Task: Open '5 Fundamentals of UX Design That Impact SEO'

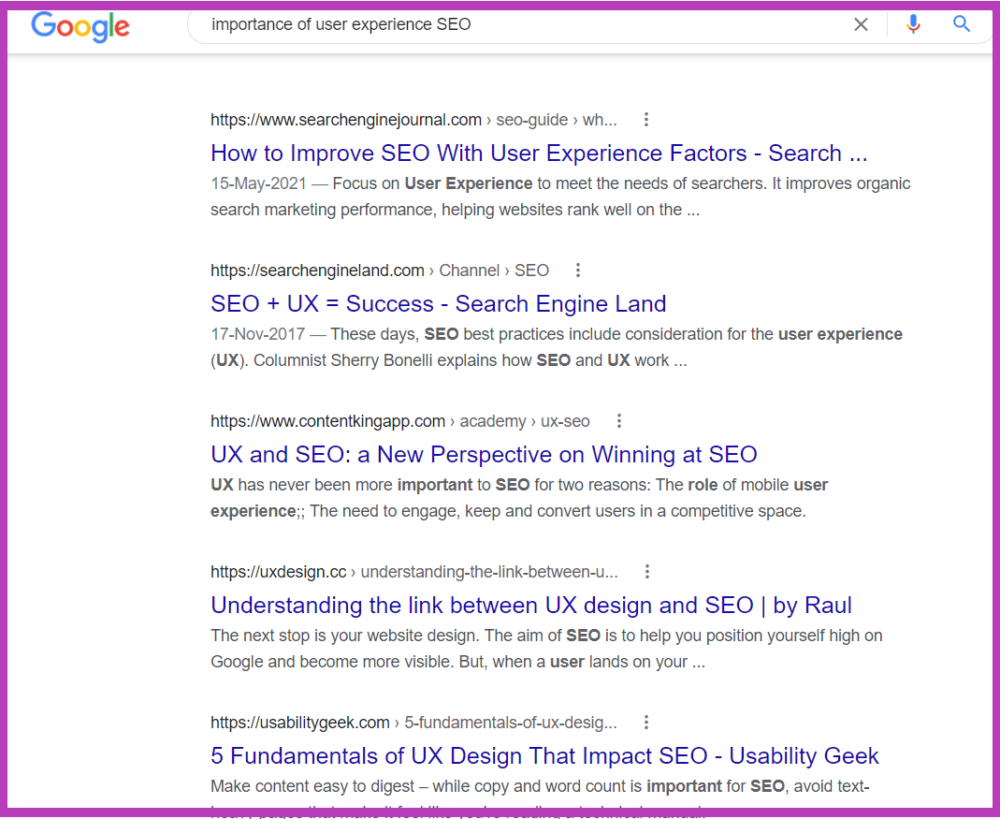Action: point(544,756)
